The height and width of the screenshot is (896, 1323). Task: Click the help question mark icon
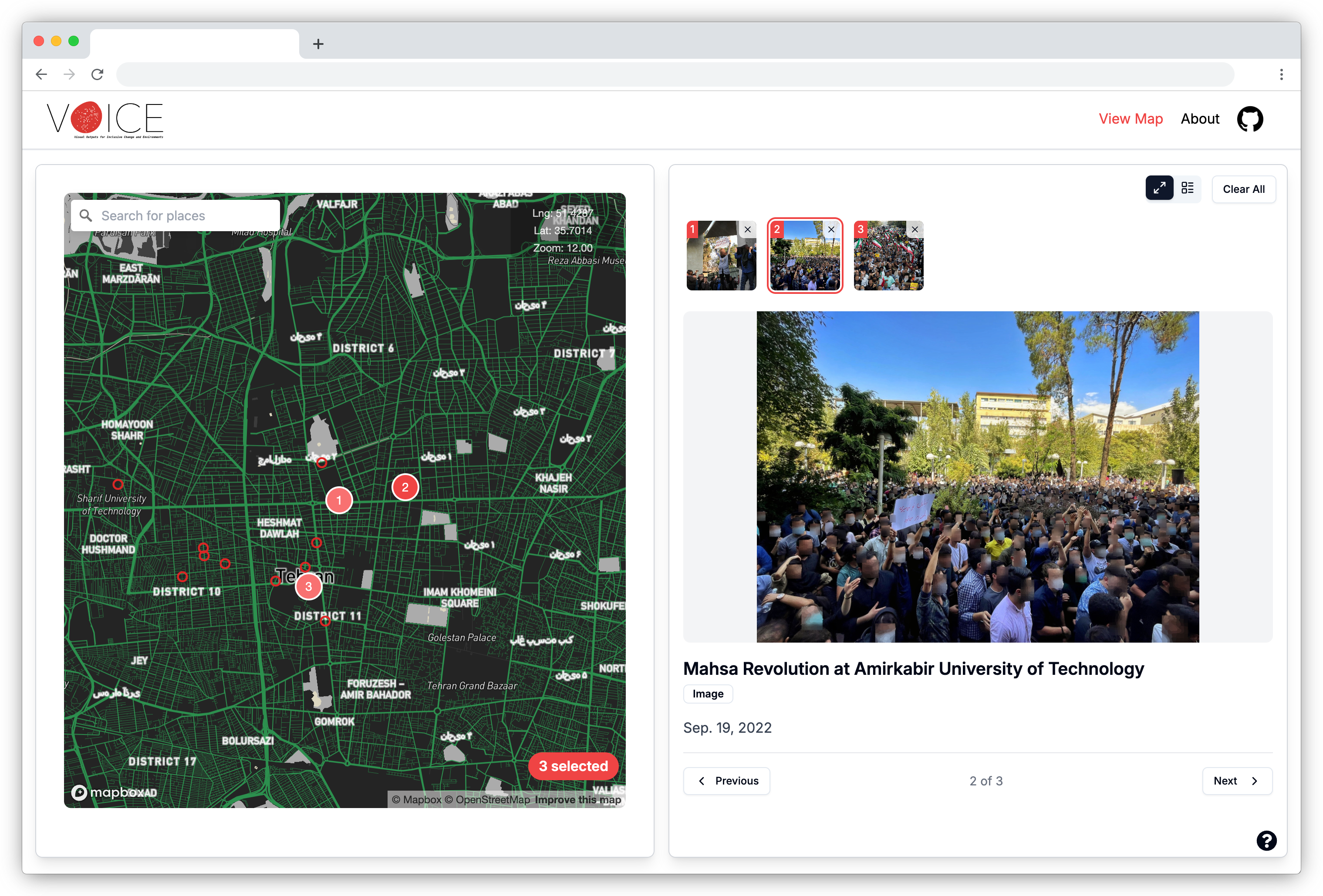click(x=1266, y=840)
